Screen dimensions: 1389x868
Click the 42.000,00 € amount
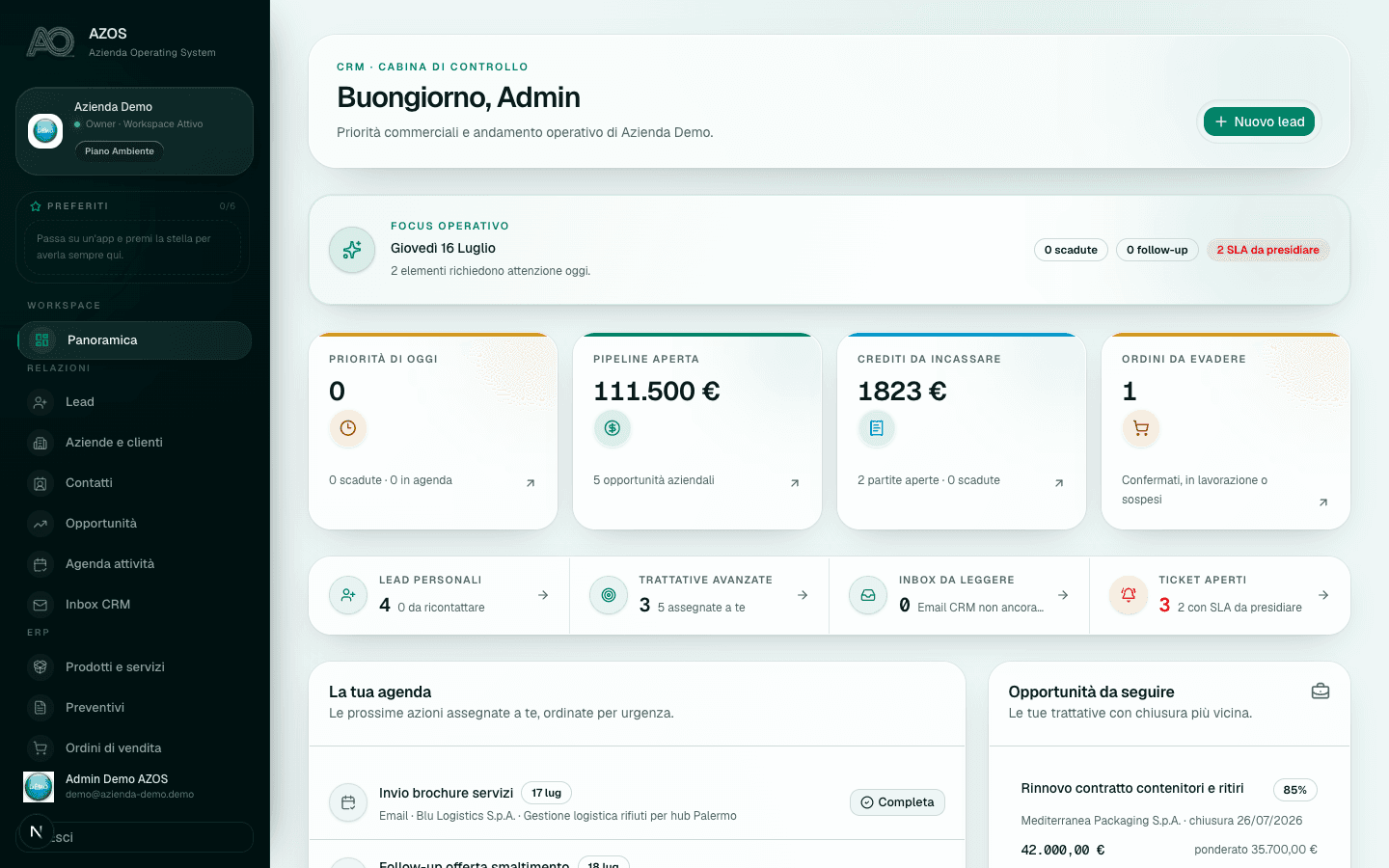[1063, 850]
